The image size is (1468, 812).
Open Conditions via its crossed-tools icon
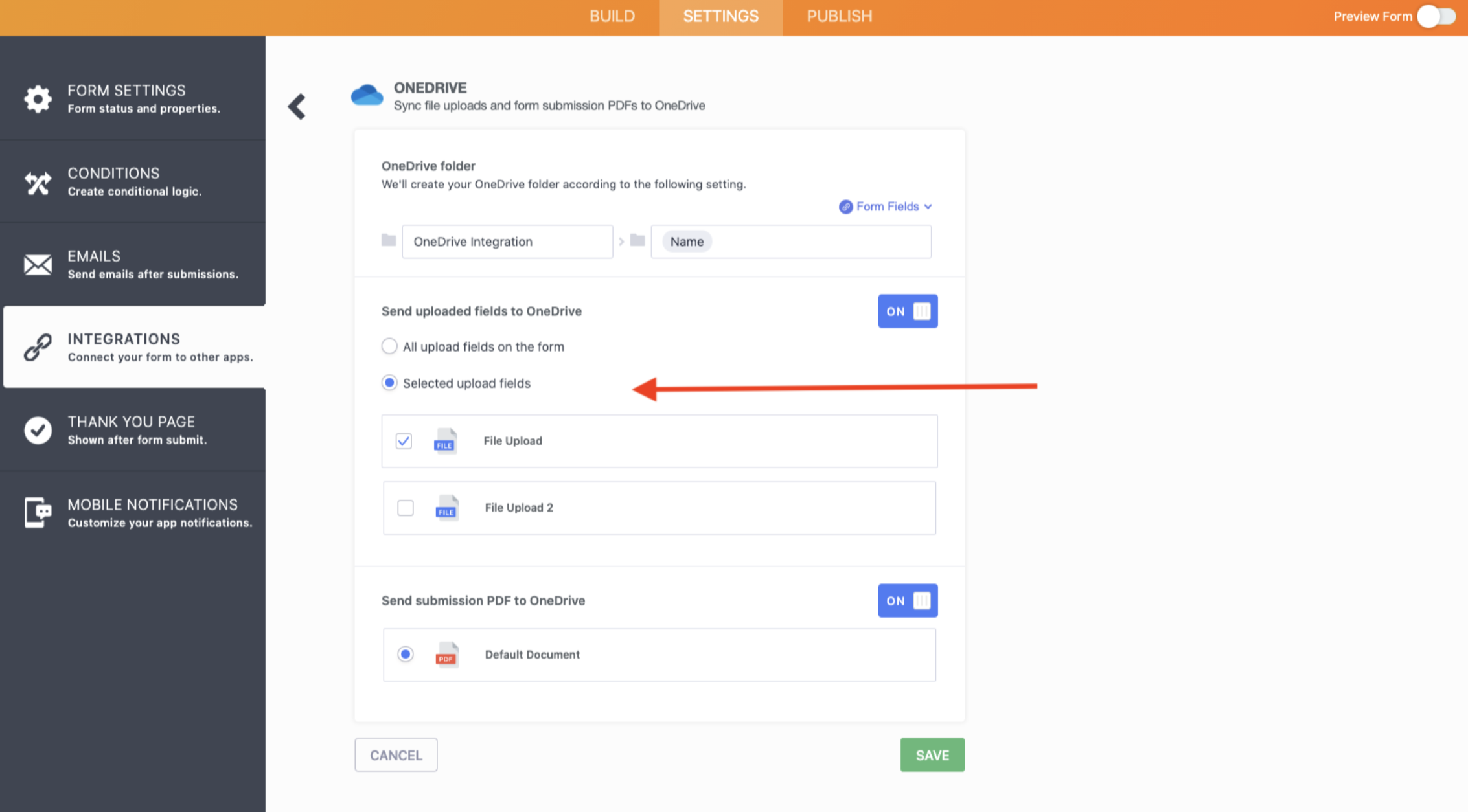(38, 183)
